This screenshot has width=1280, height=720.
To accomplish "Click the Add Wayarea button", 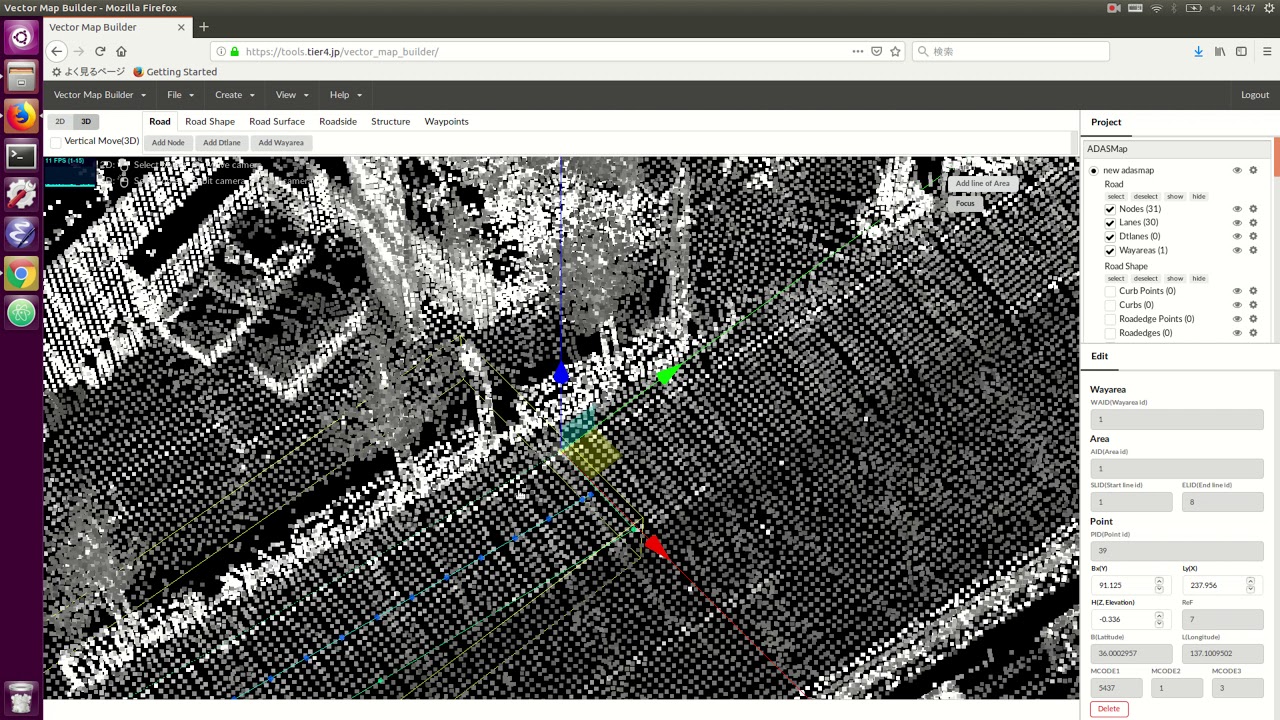I will pos(281,143).
